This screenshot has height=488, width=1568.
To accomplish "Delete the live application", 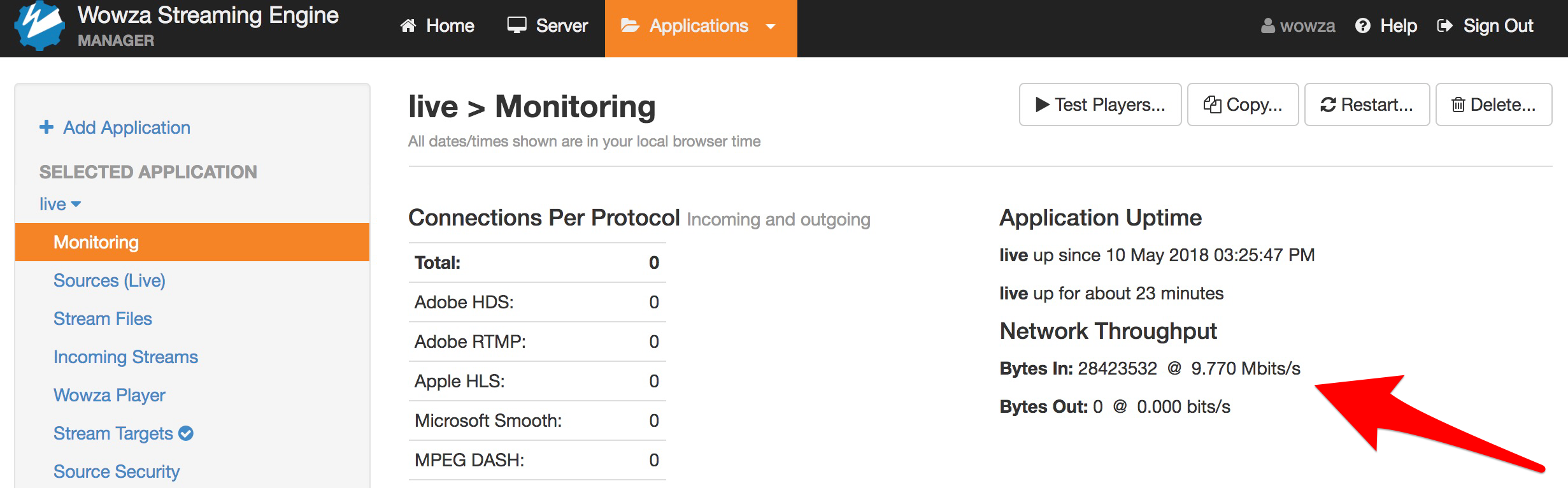I will coord(1493,104).
